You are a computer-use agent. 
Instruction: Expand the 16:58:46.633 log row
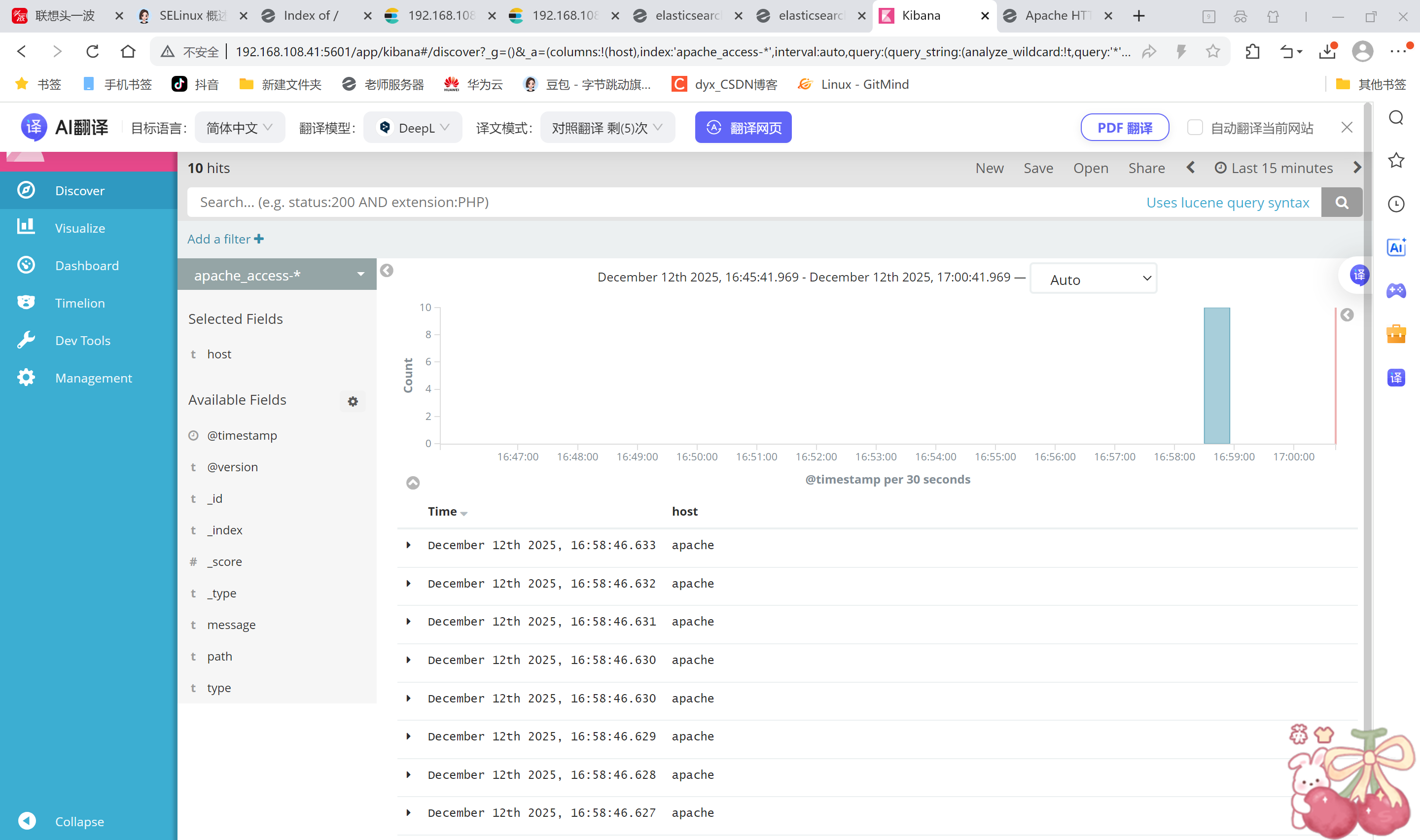pyautogui.click(x=409, y=545)
